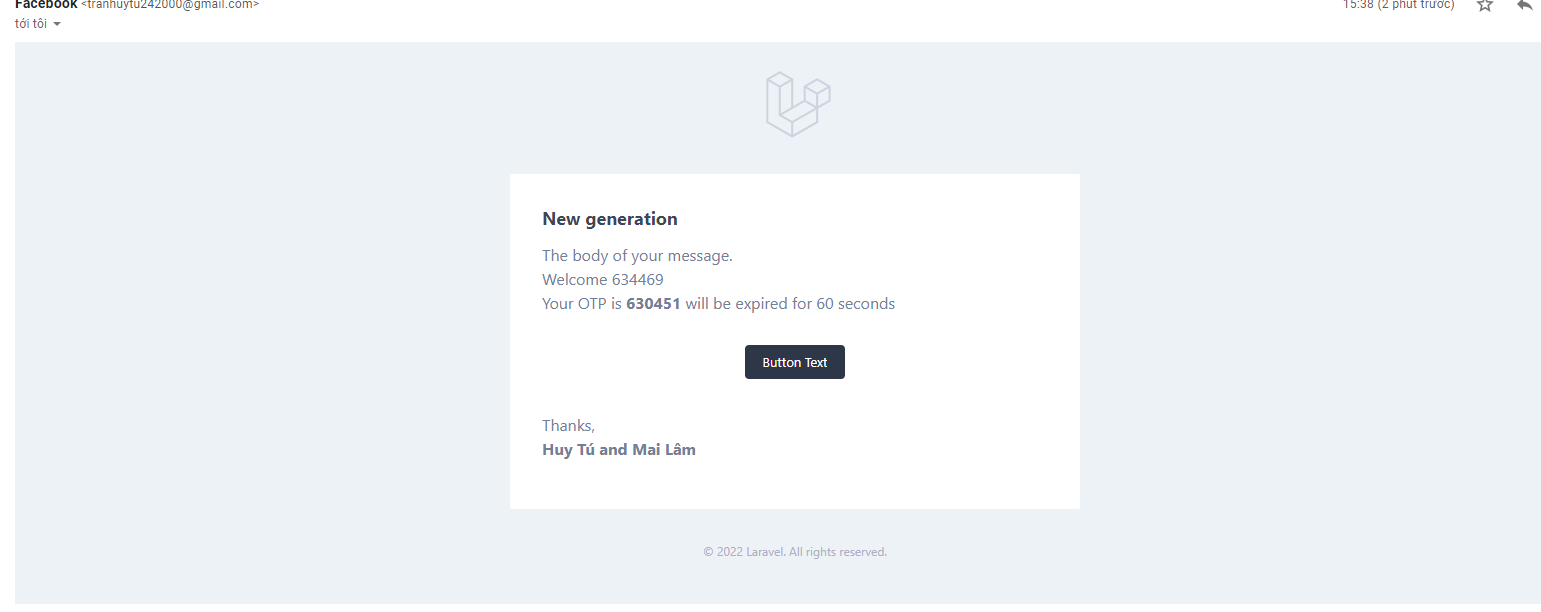1541x612 pixels.
Task: Click the sender's gmail address
Action: 170,4
